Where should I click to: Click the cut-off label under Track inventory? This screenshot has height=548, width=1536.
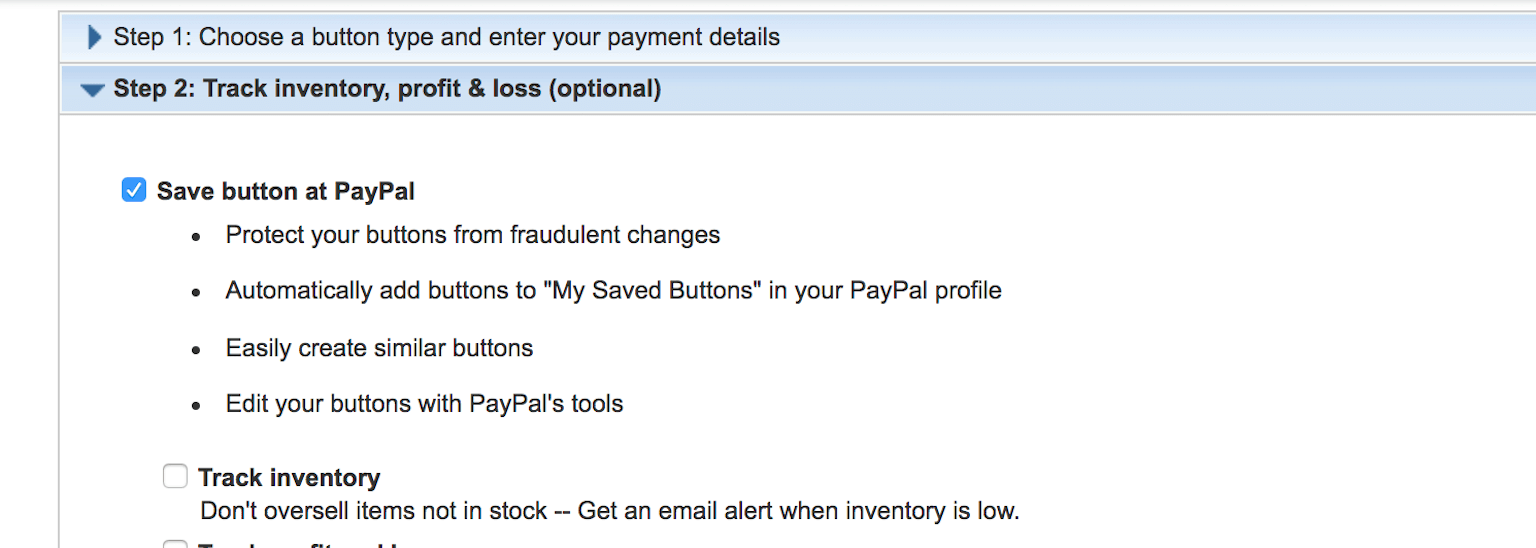(298, 545)
